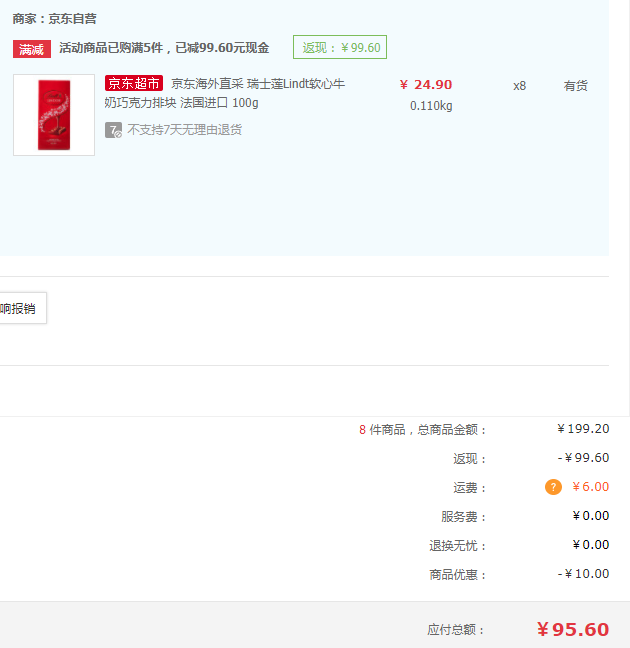Open the Lindt chocolate product title link
630x648 pixels.
[224, 93]
